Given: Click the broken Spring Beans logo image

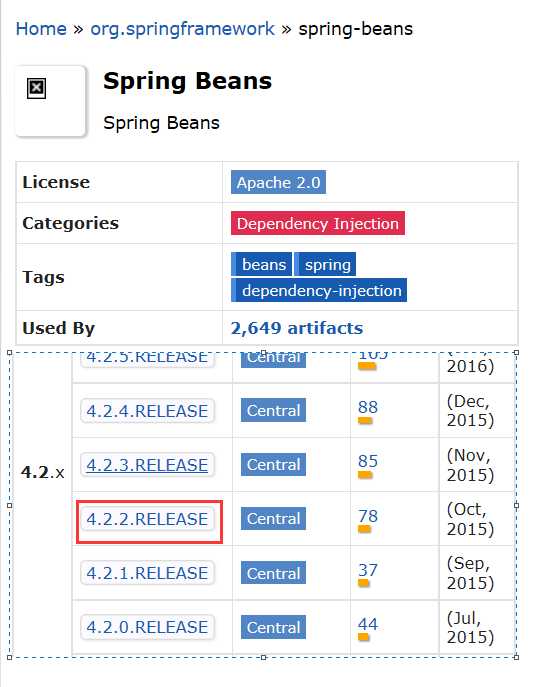Looking at the screenshot, I should [x=36, y=89].
